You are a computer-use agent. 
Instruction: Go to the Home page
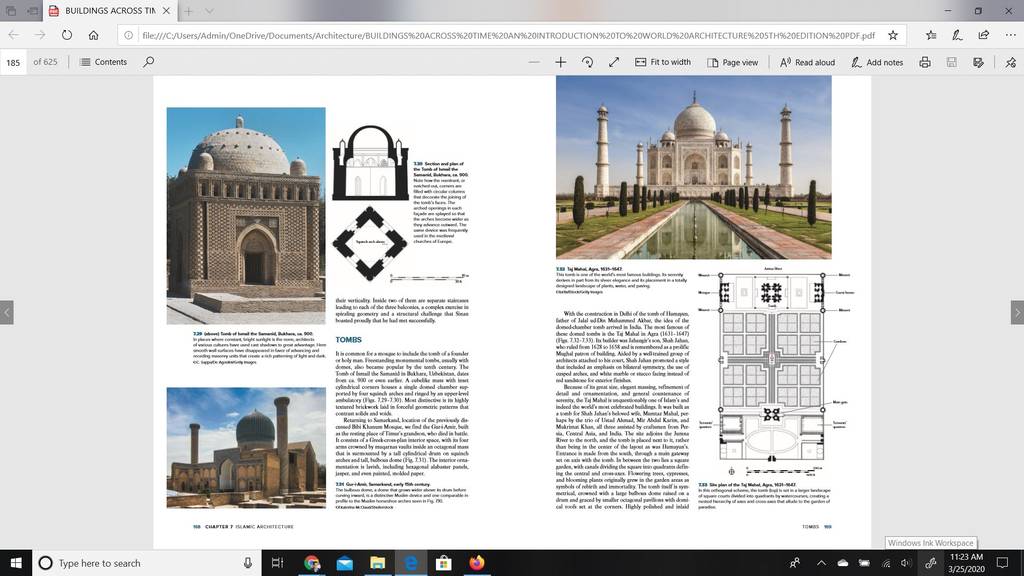(x=93, y=35)
